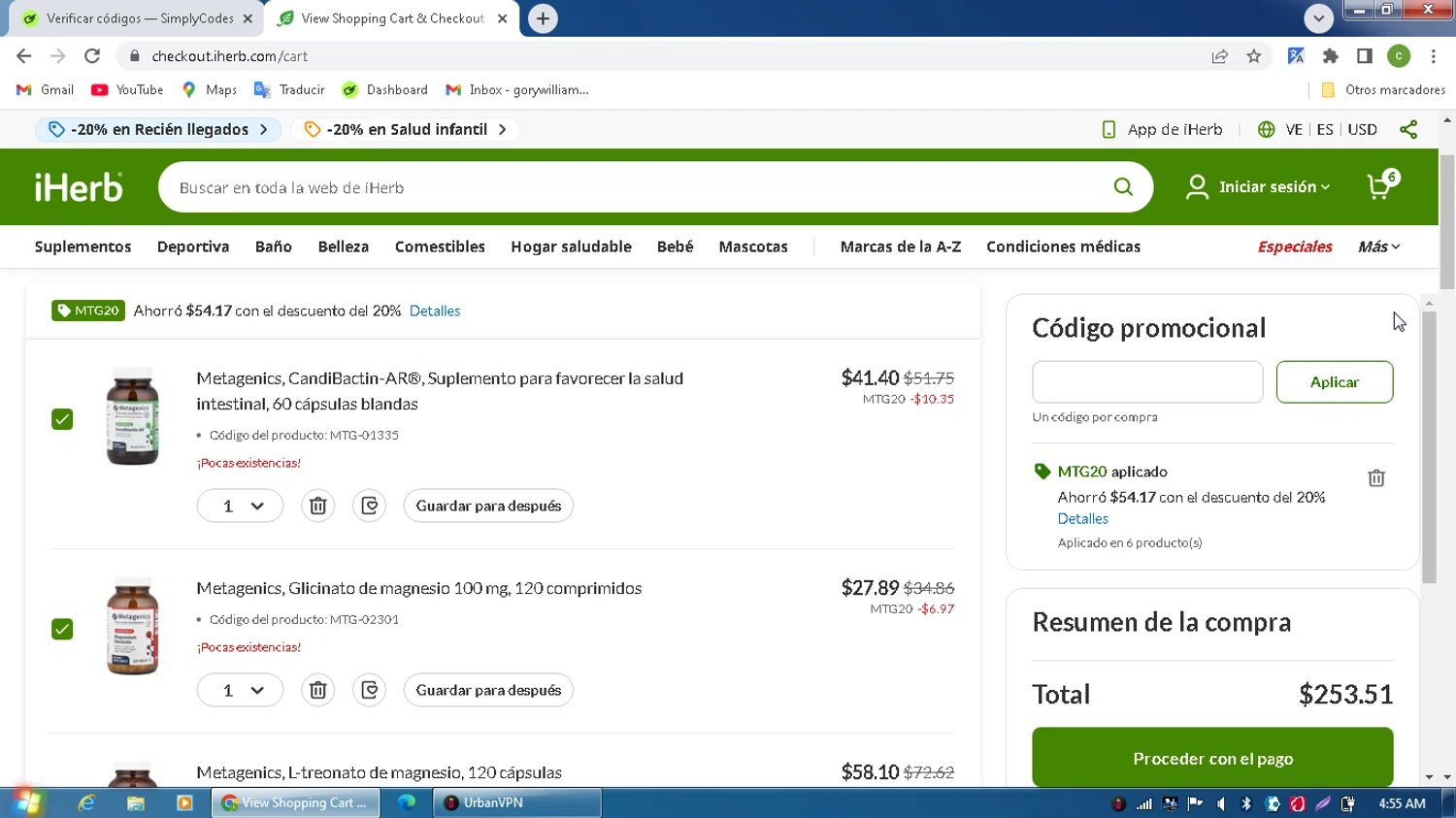
Task: Reload the page
Action: pyautogui.click(x=92, y=56)
